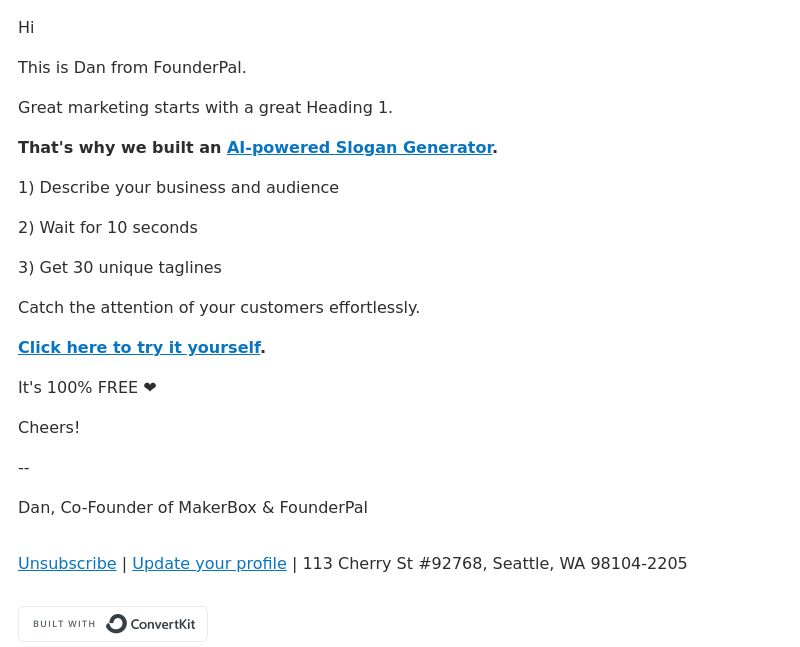This screenshot has height=647, width=800.
Task: Click the 'BUILT WITH' label on the badge
Action: 64,624
